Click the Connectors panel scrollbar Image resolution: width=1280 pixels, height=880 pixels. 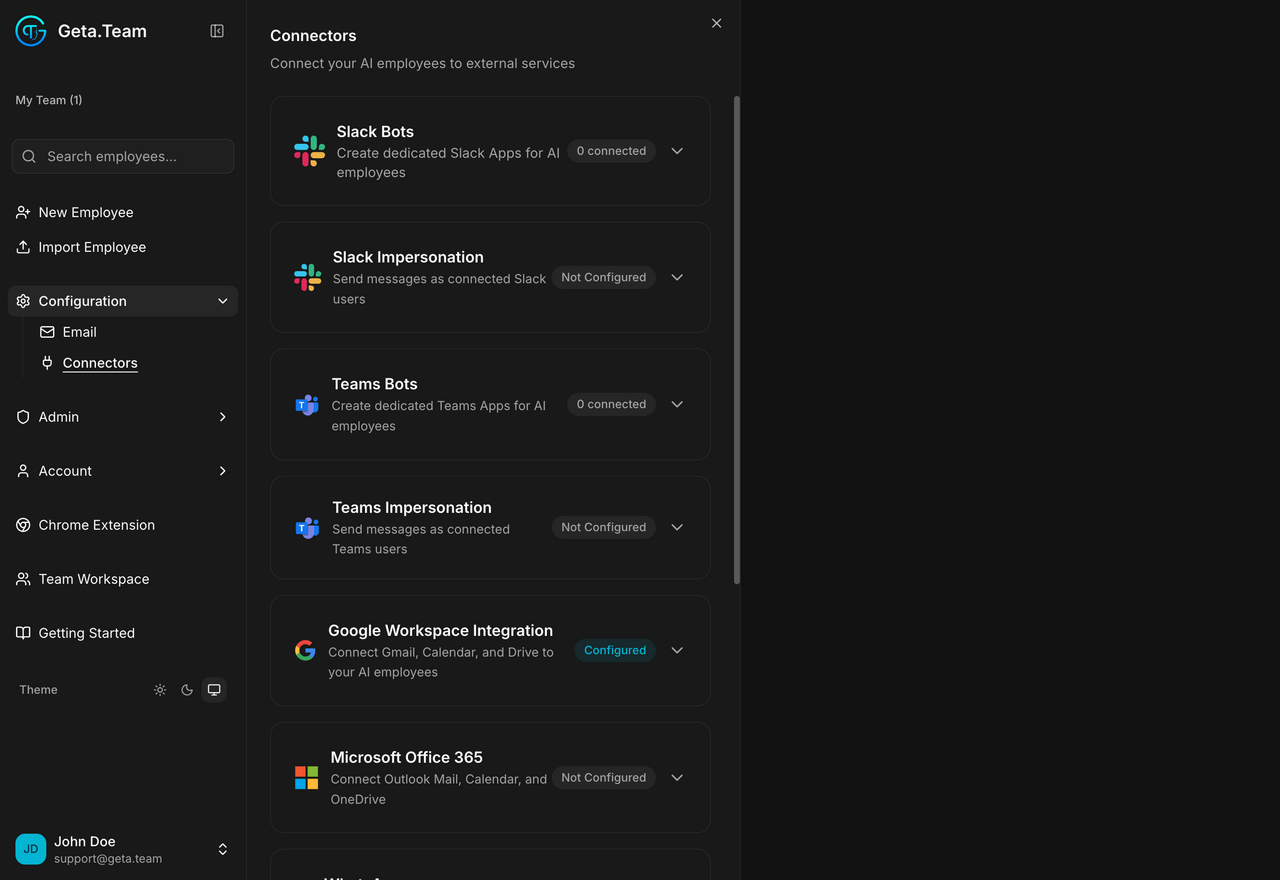(737, 340)
